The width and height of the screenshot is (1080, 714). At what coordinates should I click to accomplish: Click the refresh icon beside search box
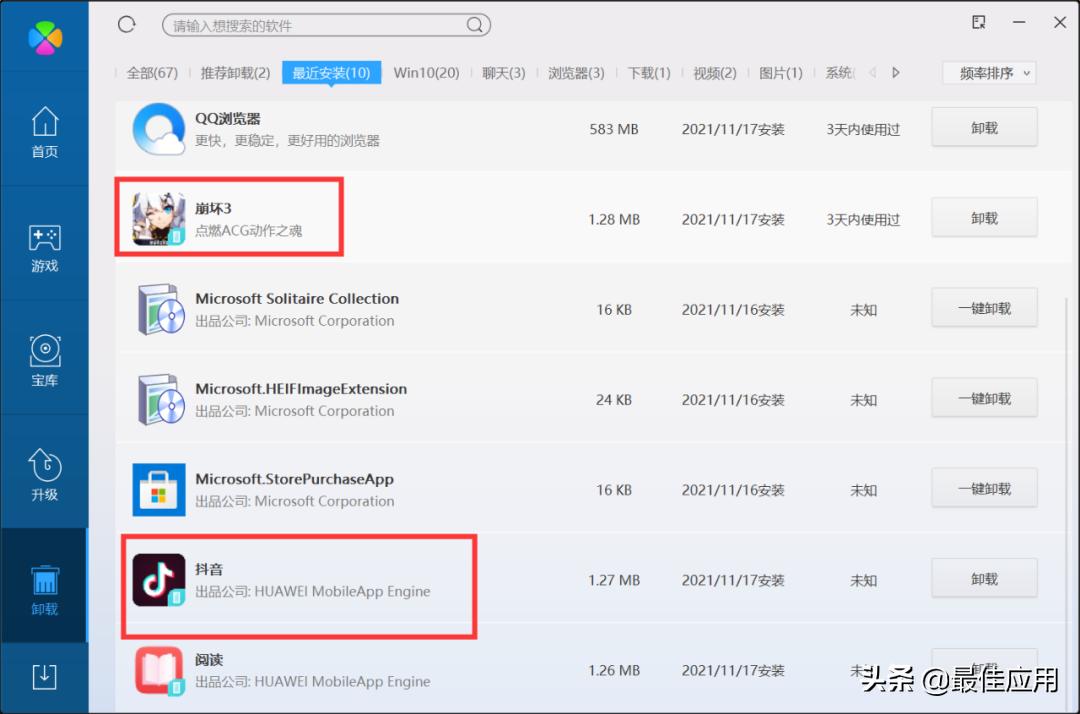coord(126,25)
